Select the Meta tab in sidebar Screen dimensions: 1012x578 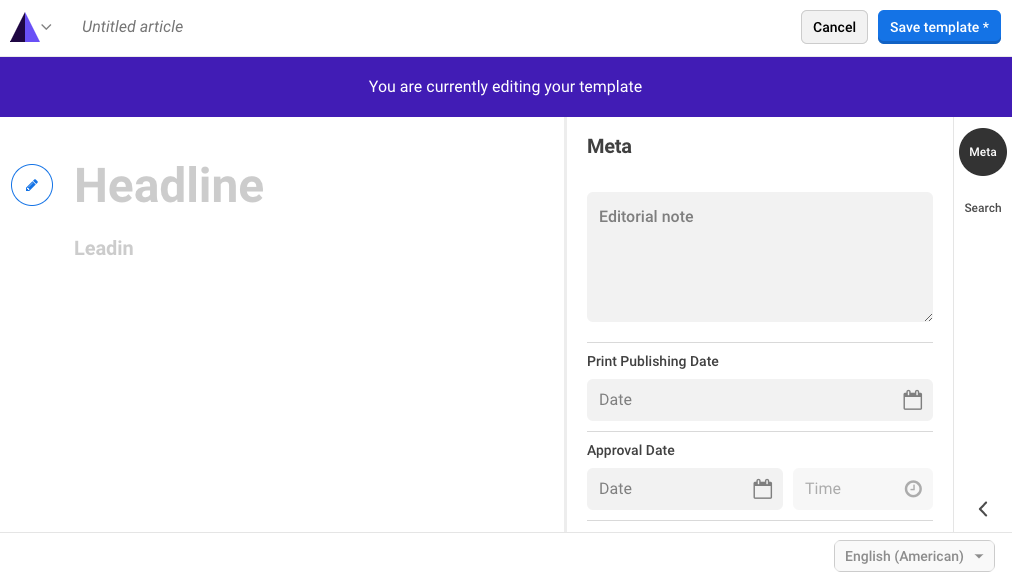pyautogui.click(x=982, y=152)
